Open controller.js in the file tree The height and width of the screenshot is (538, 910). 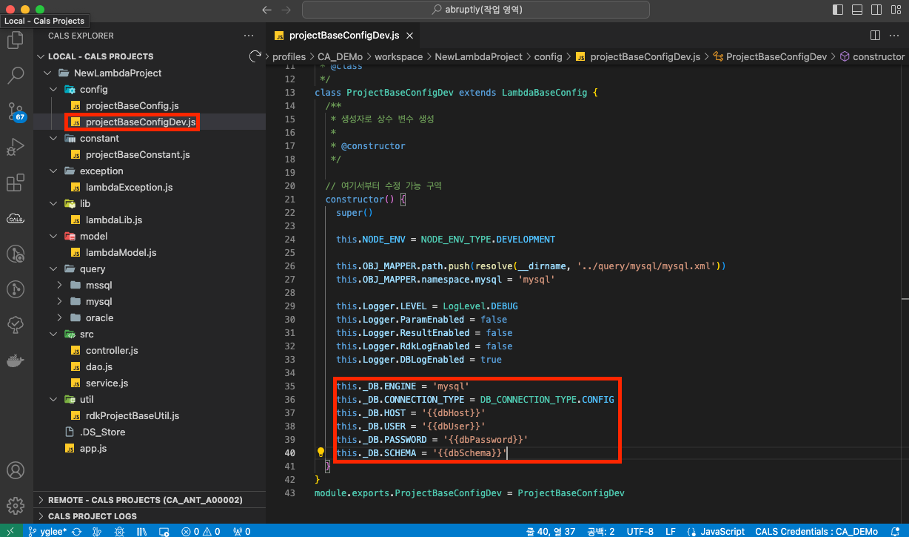111,351
